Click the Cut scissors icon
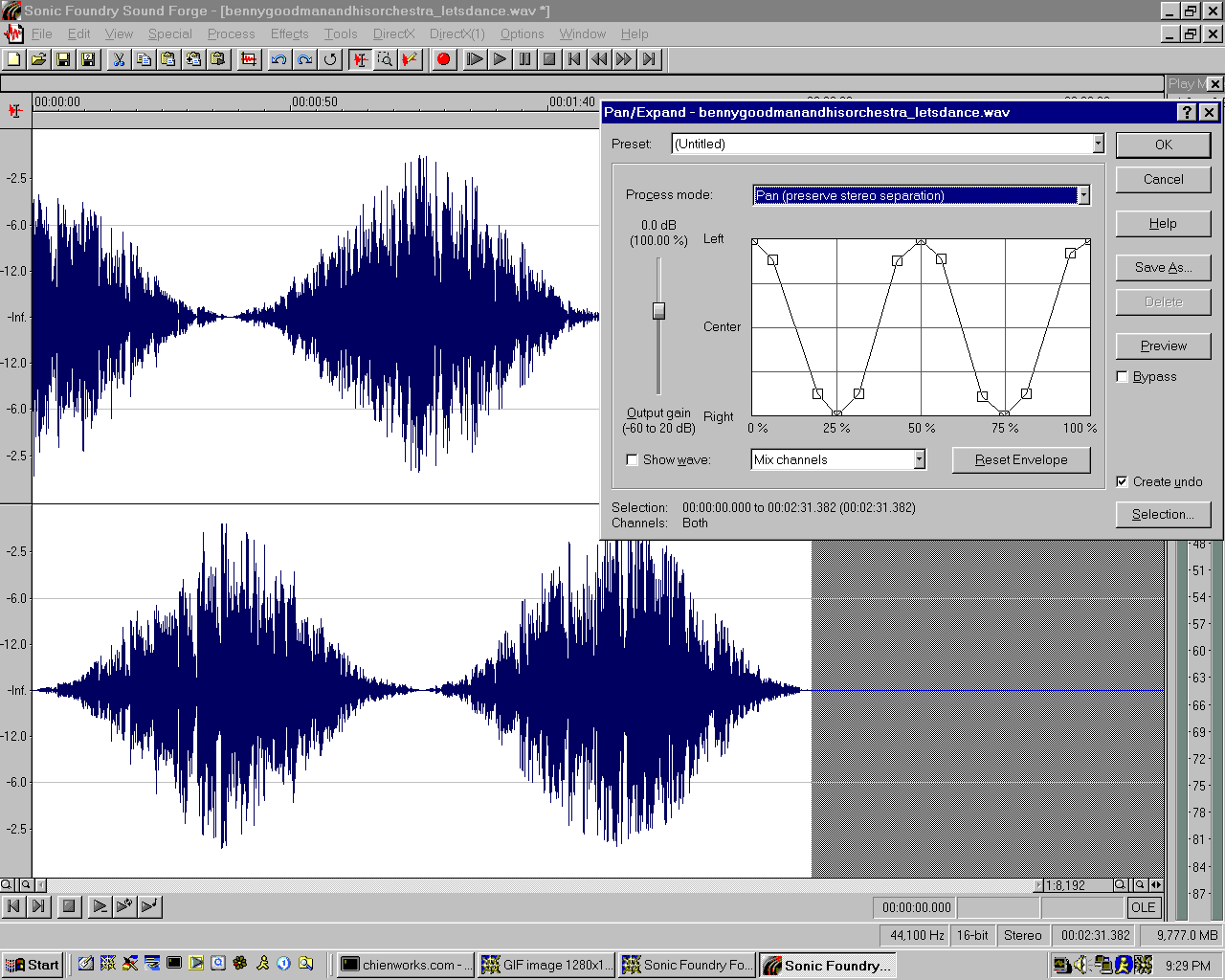 (x=119, y=59)
